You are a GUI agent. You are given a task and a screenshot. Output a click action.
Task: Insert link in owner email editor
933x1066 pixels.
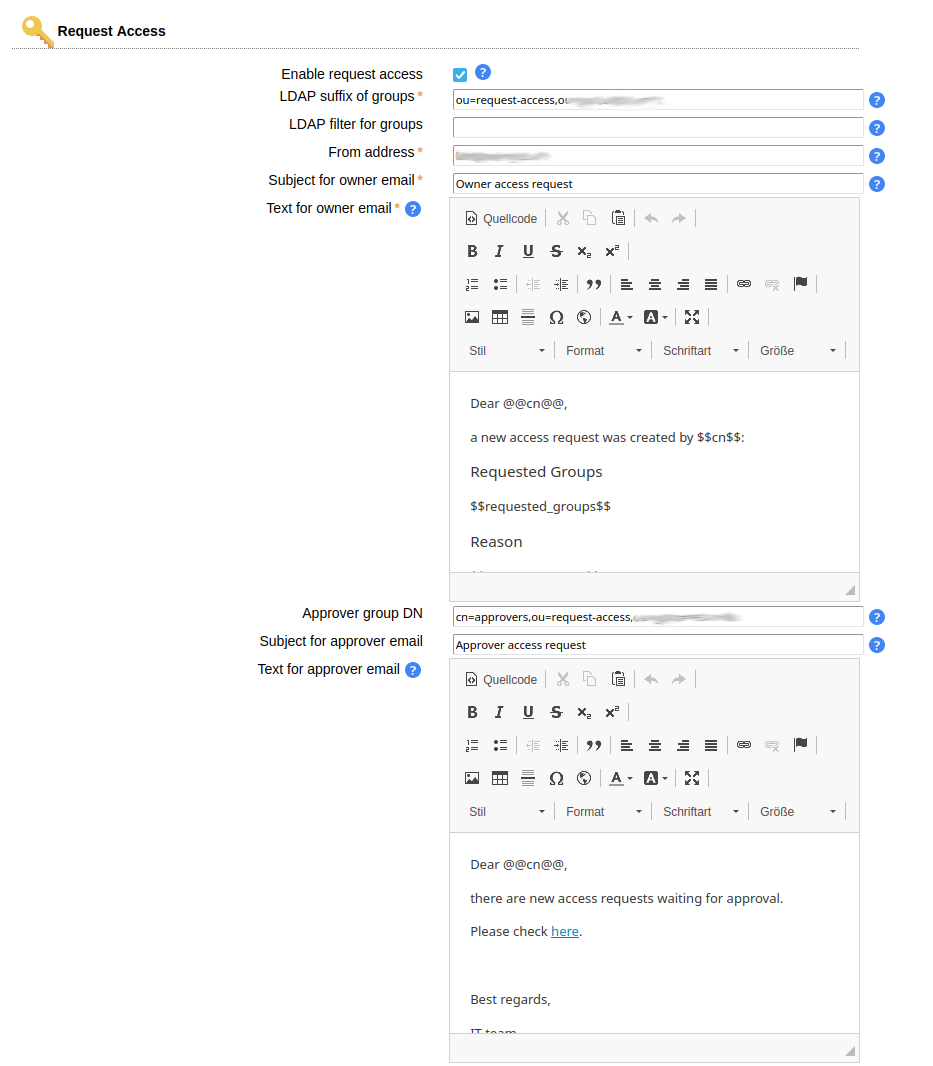(x=743, y=284)
